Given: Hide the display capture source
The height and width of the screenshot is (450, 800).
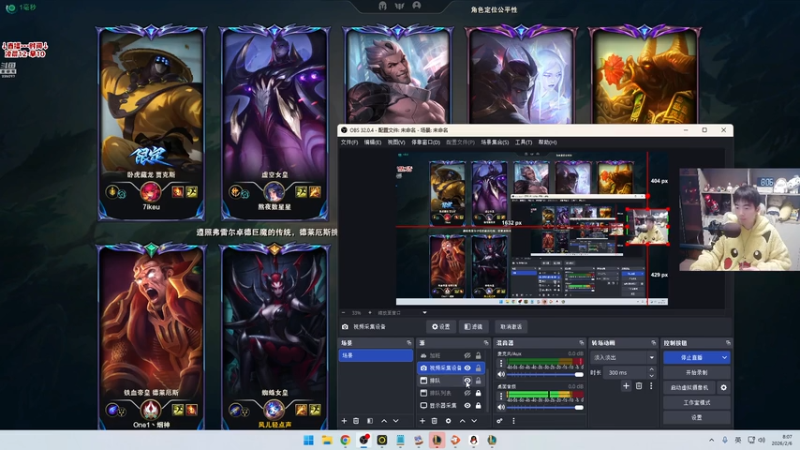Looking at the screenshot, I should 467,406.
